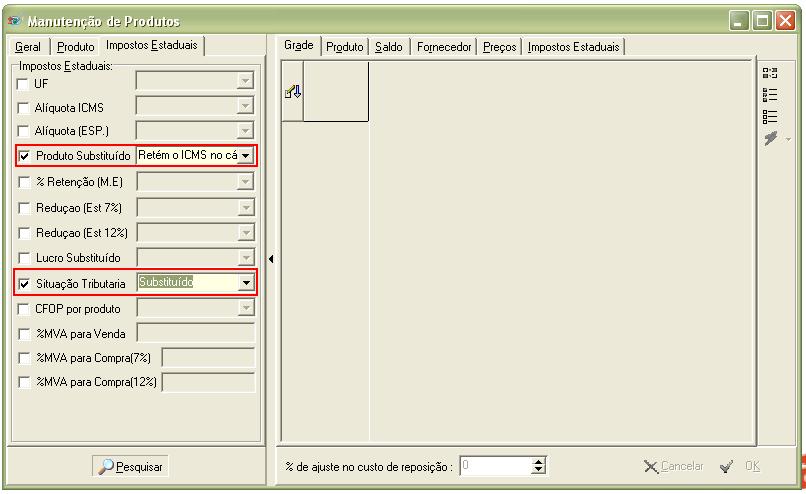Open the CFOP por produto dropdown
Image resolution: width=806 pixels, height=494 pixels.
pyautogui.click(x=246, y=307)
